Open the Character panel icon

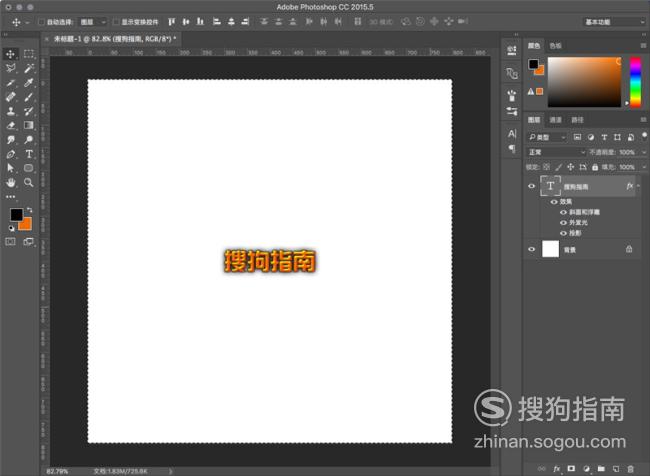[512, 134]
